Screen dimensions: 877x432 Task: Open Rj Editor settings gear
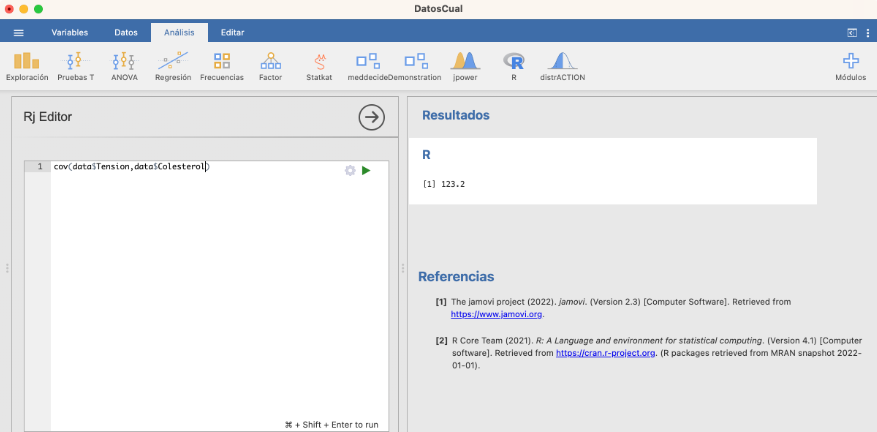click(x=350, y=171)
